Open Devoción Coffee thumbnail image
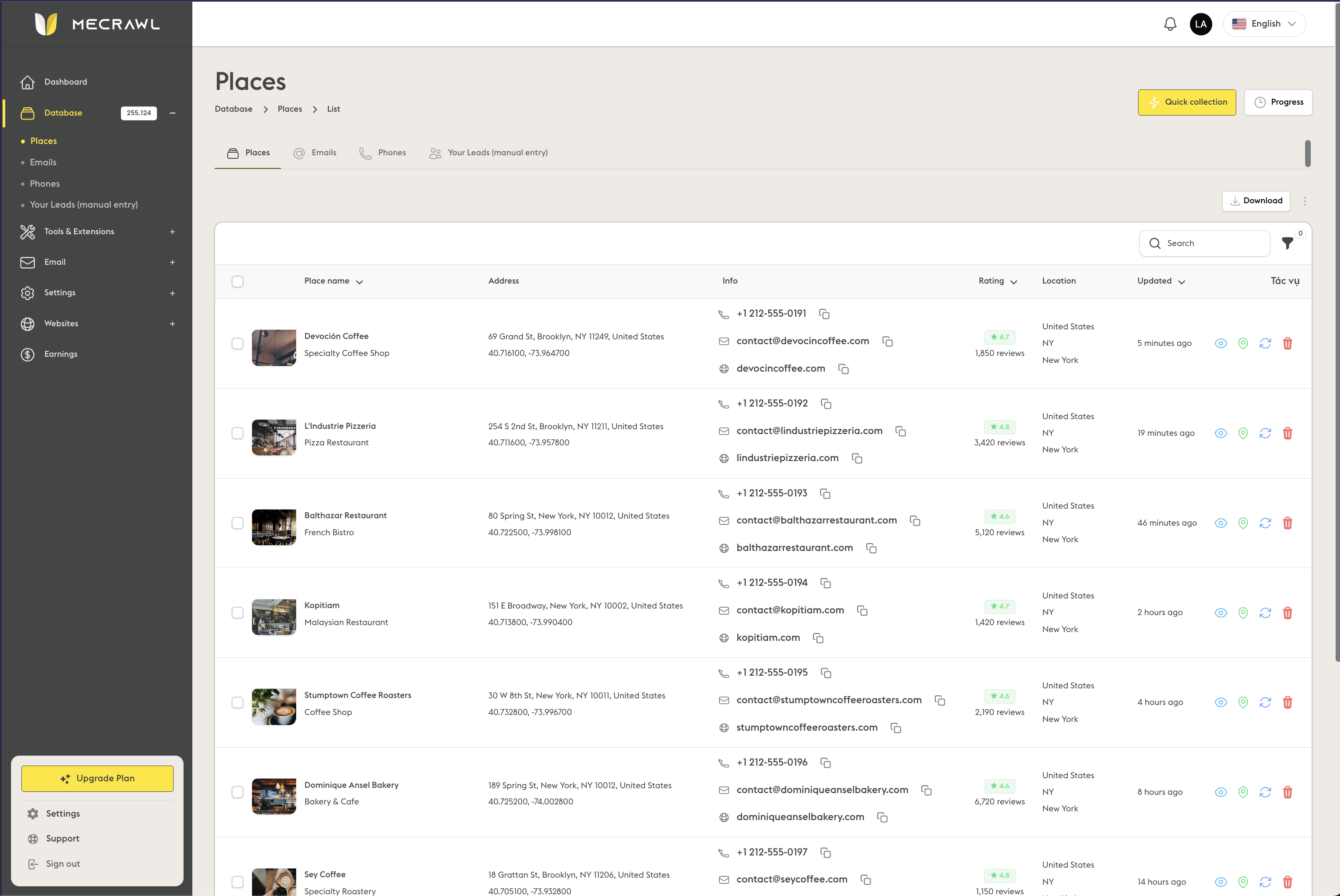The image size is (1340, 896). (274, 347)
